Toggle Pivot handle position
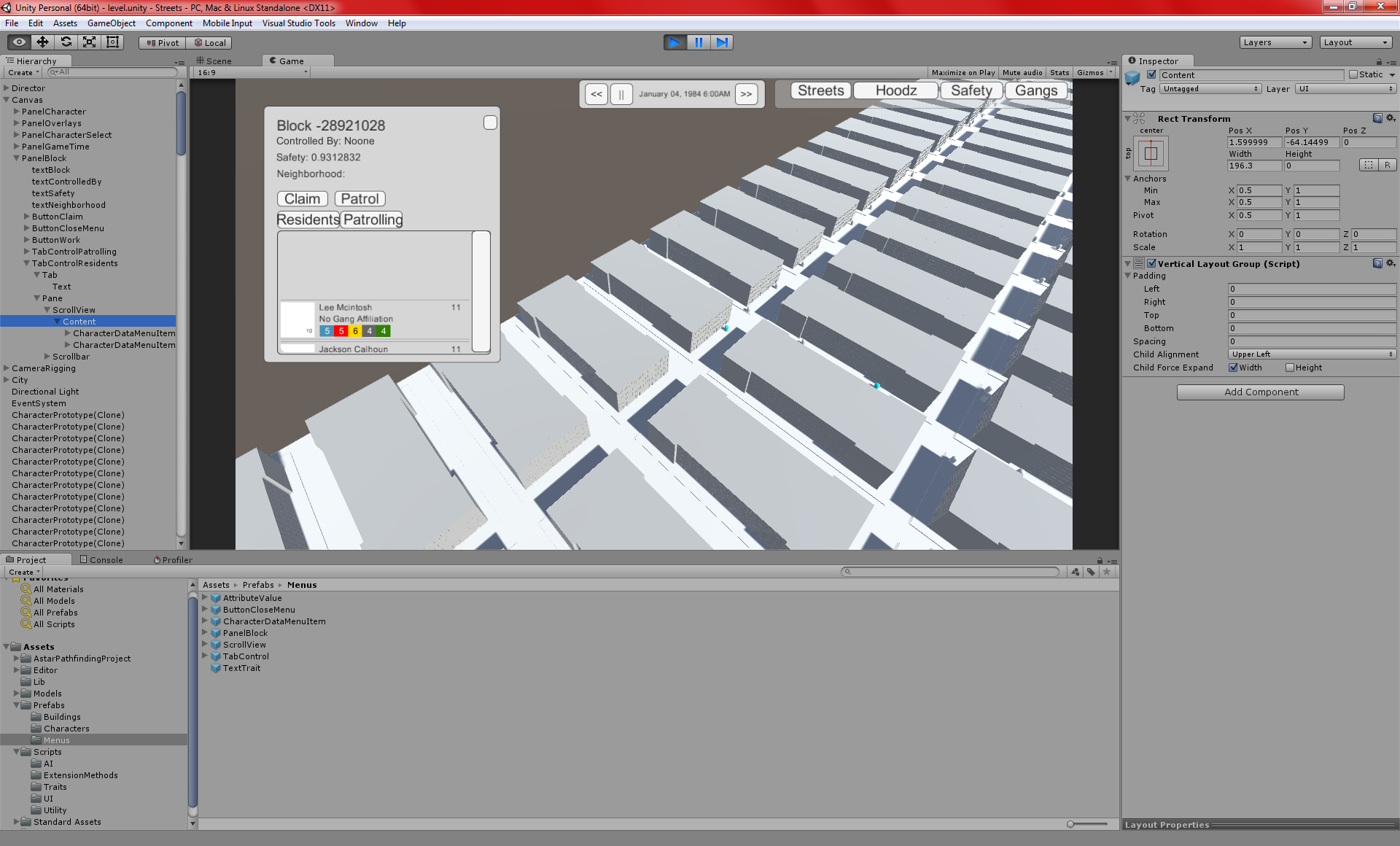 tap(163, 43)
